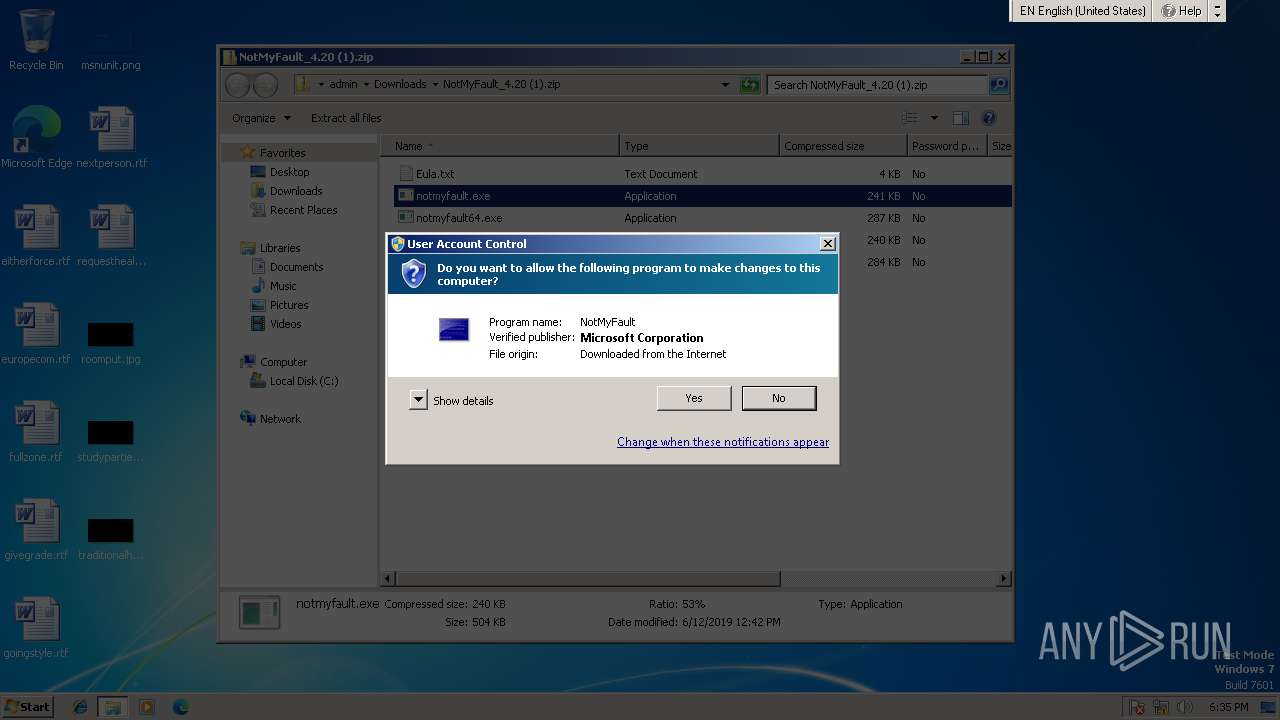Select givegrade.rtf desktop file
Screen dimensions: 1280x720
coord(36,530)
